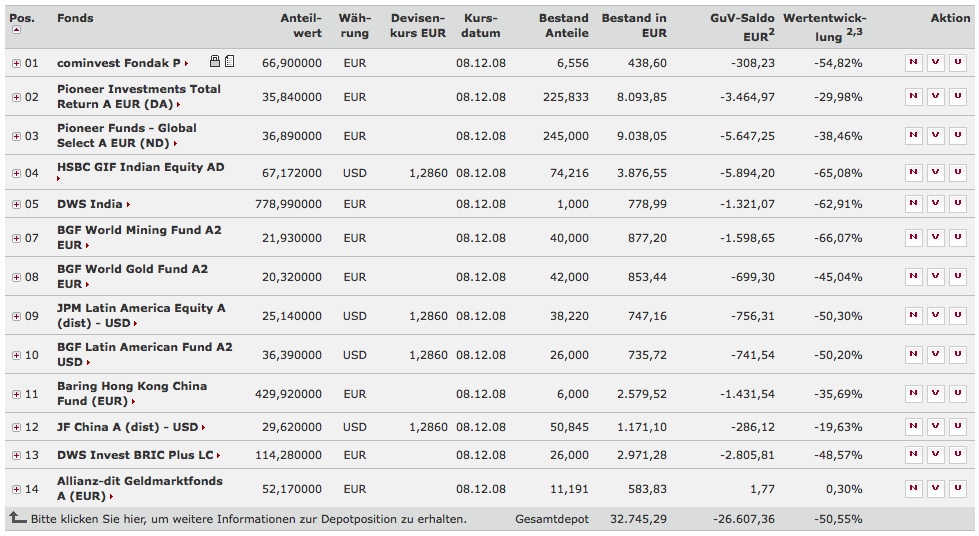Screen dimensions: 979x536
Task: Open the JF China A (dist) - USD link
Action: pos(127,427)
